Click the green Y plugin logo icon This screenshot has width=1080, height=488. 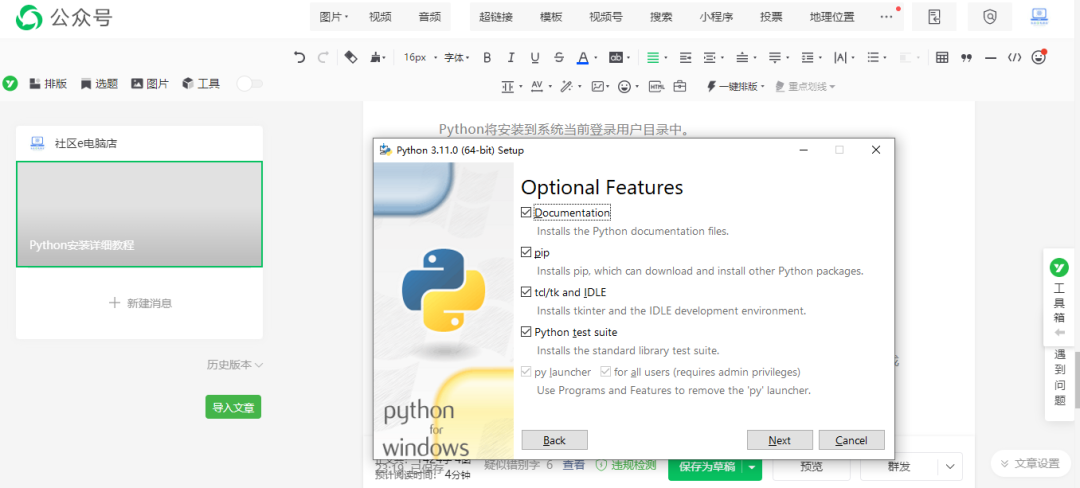click(10, 83)
